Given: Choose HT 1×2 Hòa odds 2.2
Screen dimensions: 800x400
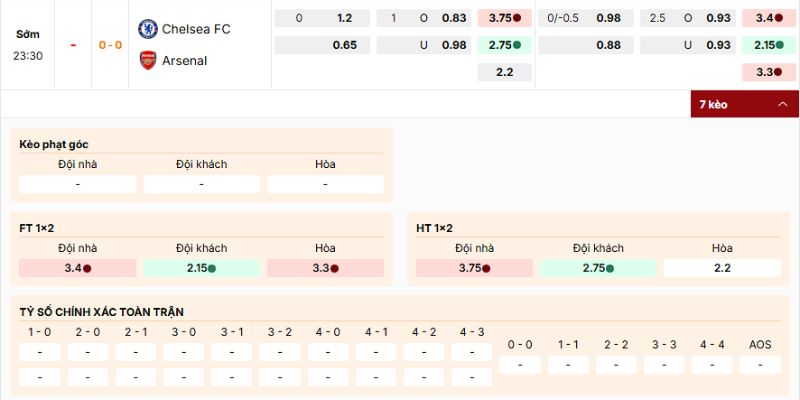Looking at the screenshot, I should pos(722,268).
